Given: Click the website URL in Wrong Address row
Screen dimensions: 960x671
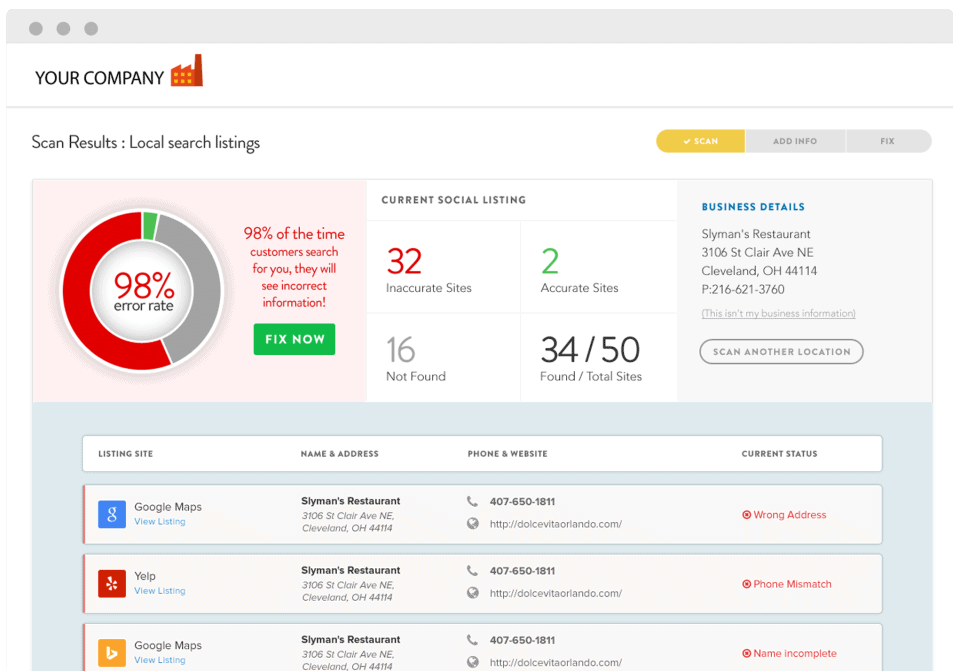Looking at the screenshot, I should 555,524.
